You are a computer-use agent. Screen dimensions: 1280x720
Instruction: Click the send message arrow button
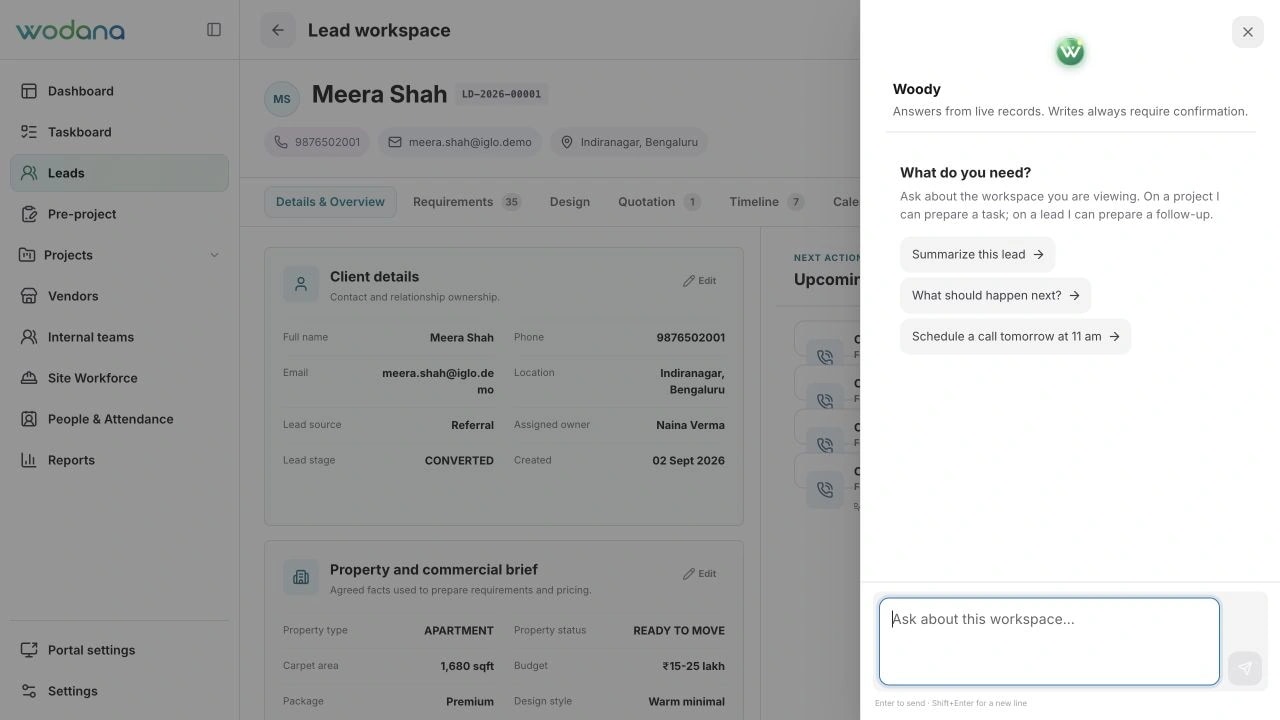click(1245, 668)
